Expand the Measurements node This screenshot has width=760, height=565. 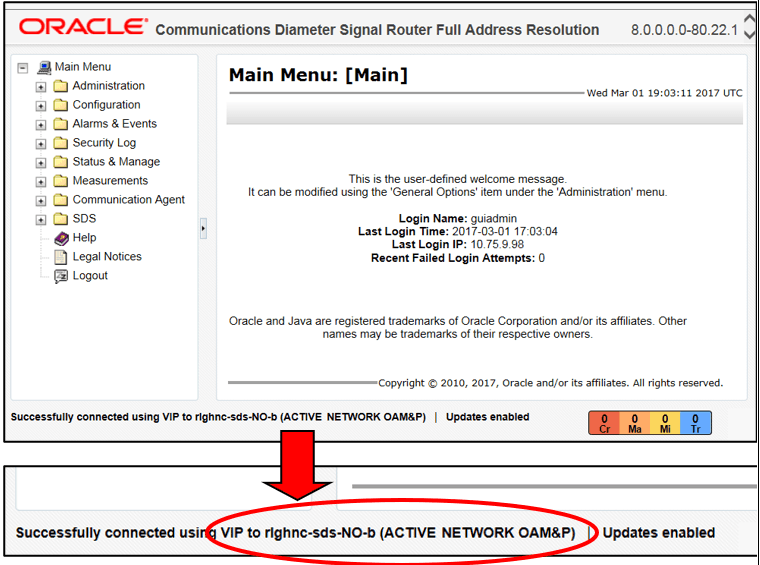(x=41, y=182)
